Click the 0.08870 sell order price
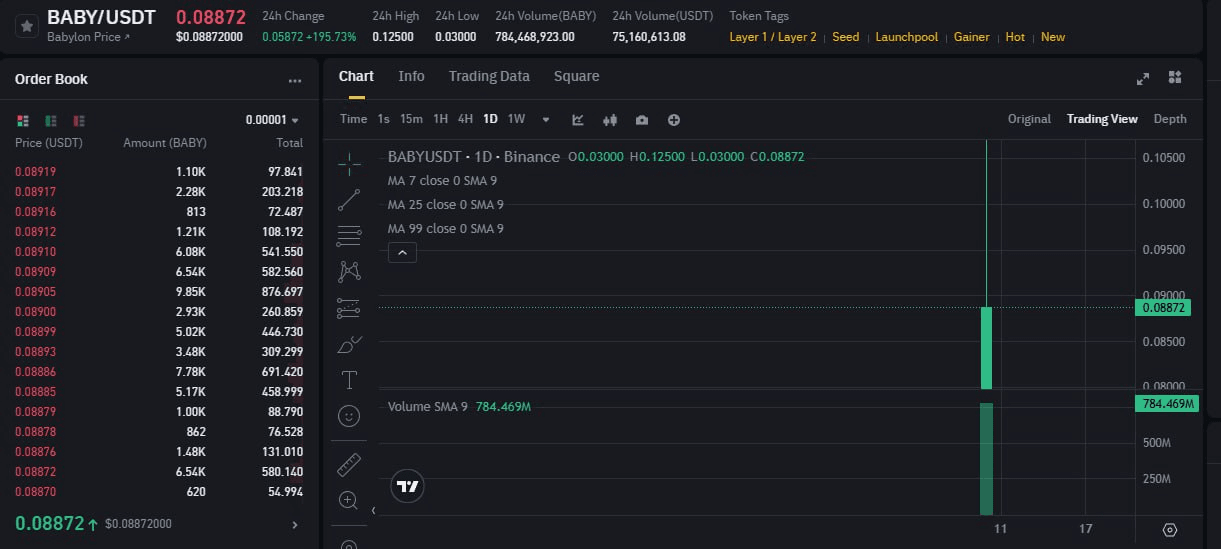This screenshot has width=1221, height=549. point(36,492)
